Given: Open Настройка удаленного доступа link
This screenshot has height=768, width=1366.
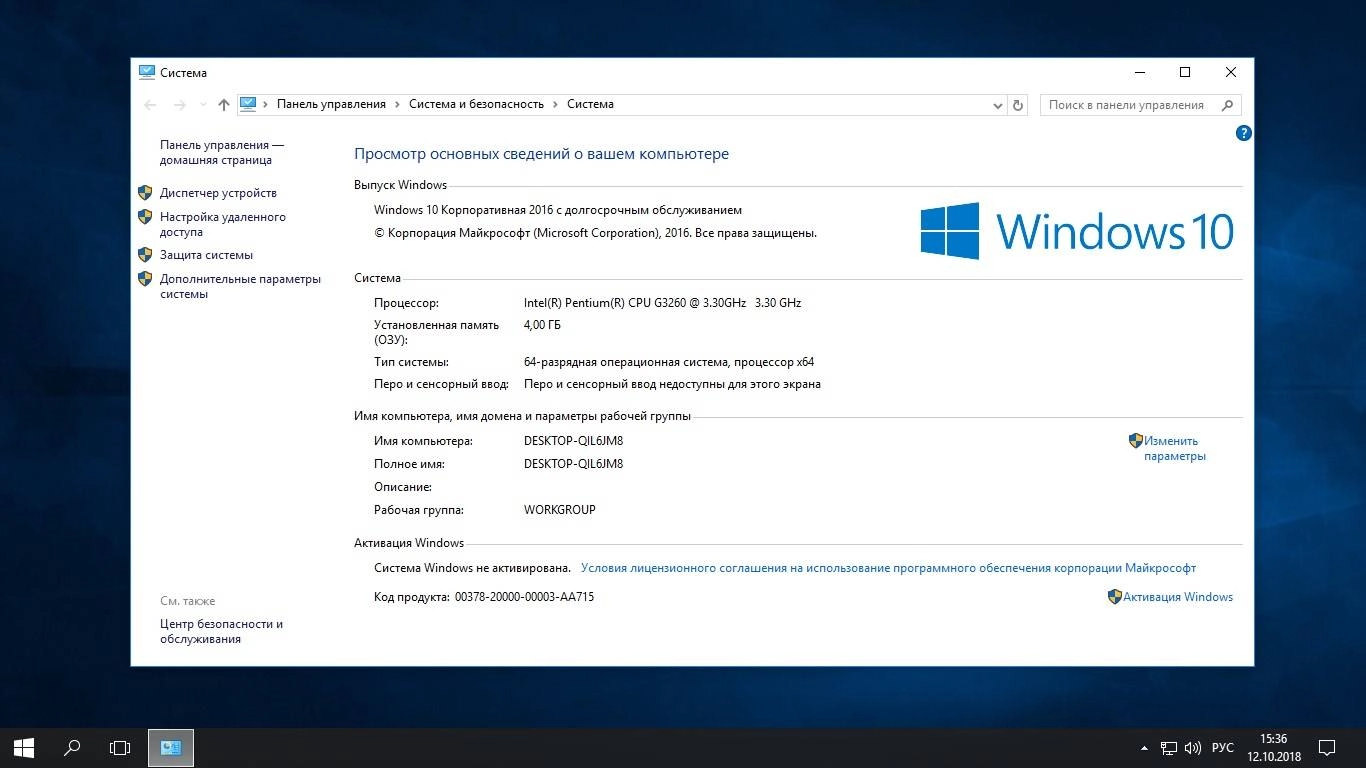Looking at the screenshot, I should [x=223, y=224].
